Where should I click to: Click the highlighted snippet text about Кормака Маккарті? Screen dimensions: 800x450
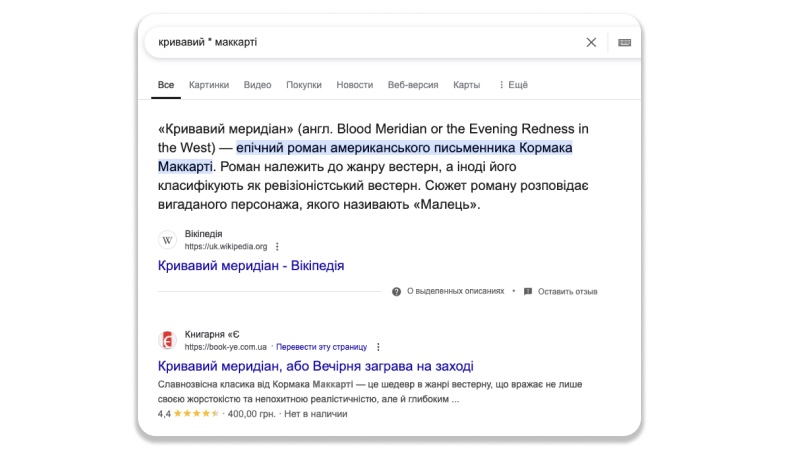click(x=365, y=157)
